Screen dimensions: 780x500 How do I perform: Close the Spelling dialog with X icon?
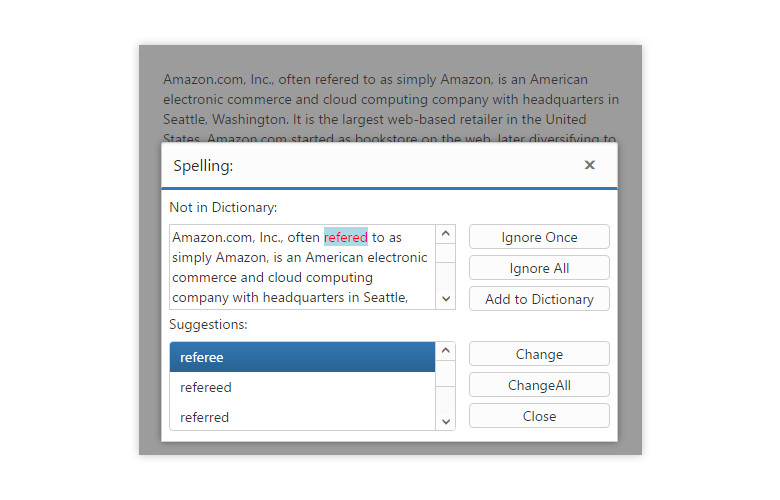coord(590,165)
